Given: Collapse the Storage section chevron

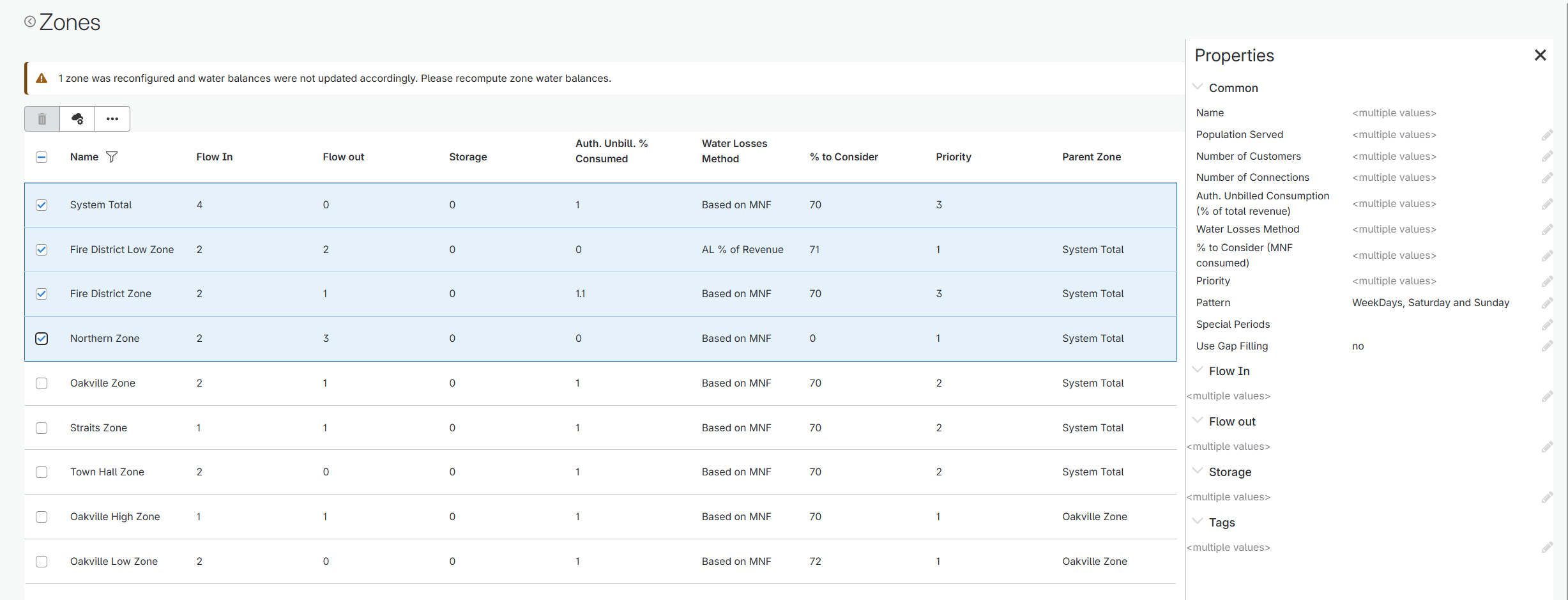Looking at the screenshot, I should (x=1198, y=472).
